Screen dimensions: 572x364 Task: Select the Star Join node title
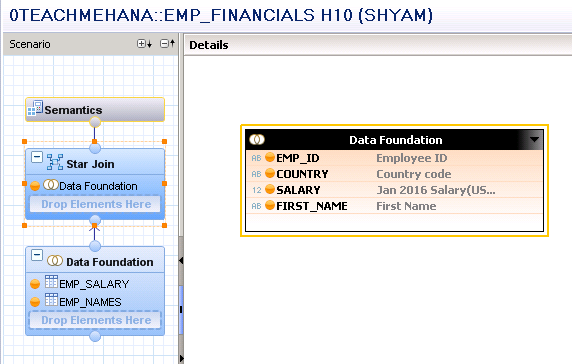point(90,164)
